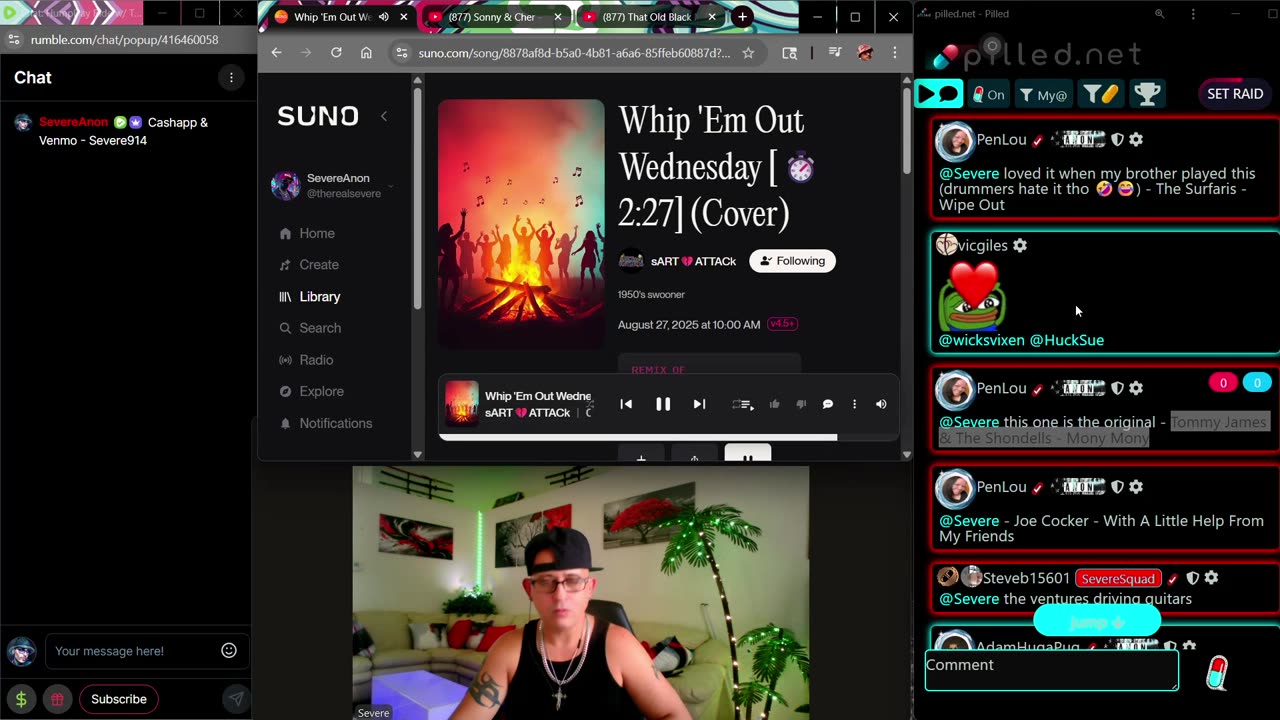This screenshot has height=720, width=1280.
Task: Reload the Suno page
Action: 336,53
